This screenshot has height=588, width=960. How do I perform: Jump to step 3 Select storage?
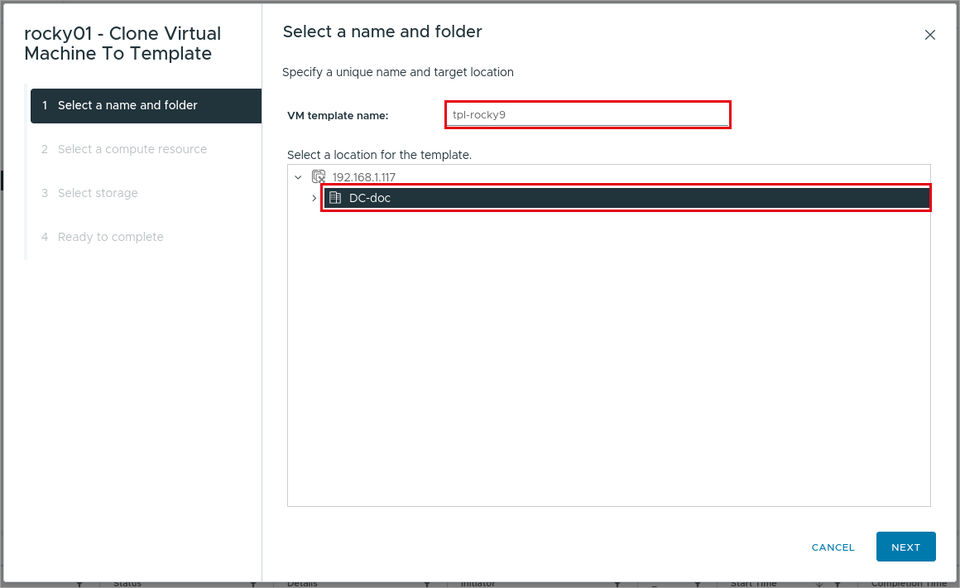pyautogui.click(x=98, y=193)
